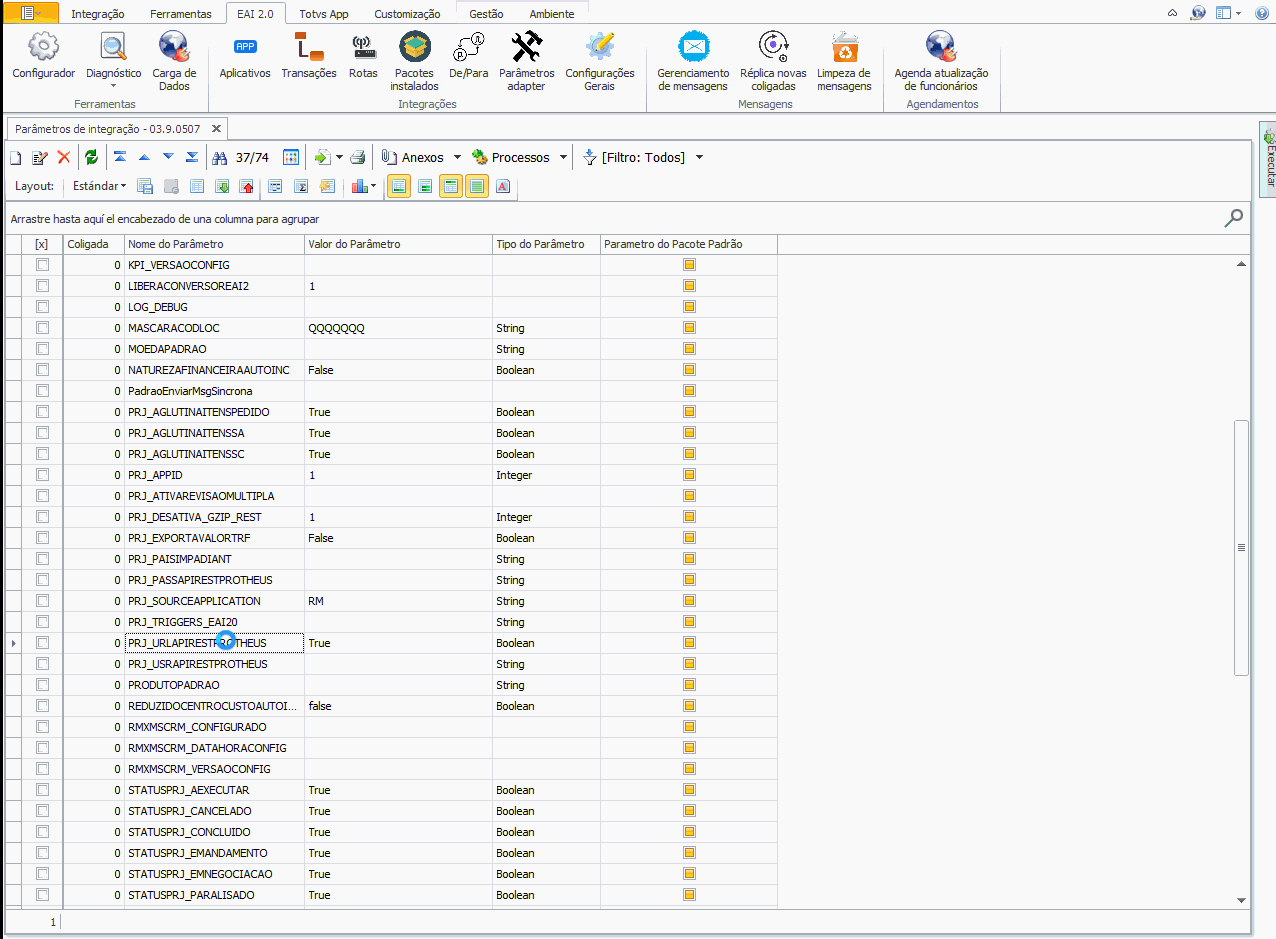Switch to the Customização tab
The height and width of the screenshot is (939, 1276).
click(x=407, y=14)
